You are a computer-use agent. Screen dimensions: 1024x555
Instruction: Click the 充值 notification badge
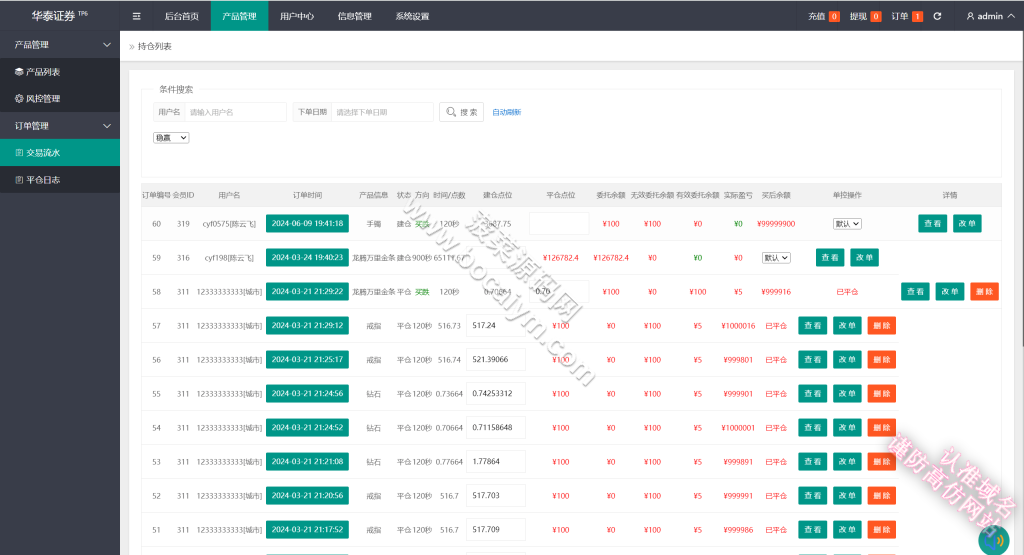pyautogui.click(x=834, y=16)
